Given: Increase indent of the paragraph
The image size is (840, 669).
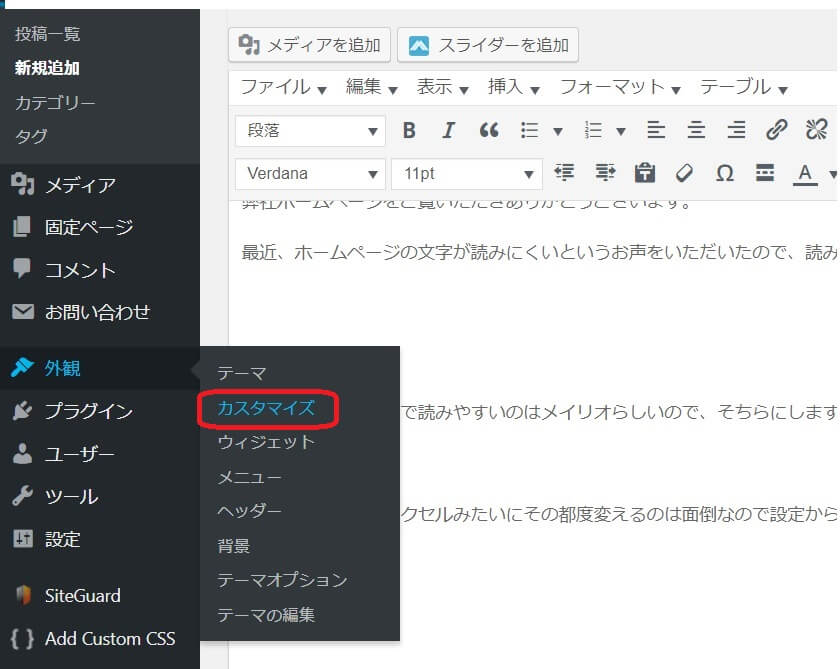Looking at the screenshot, I should (x=605, y=173).
